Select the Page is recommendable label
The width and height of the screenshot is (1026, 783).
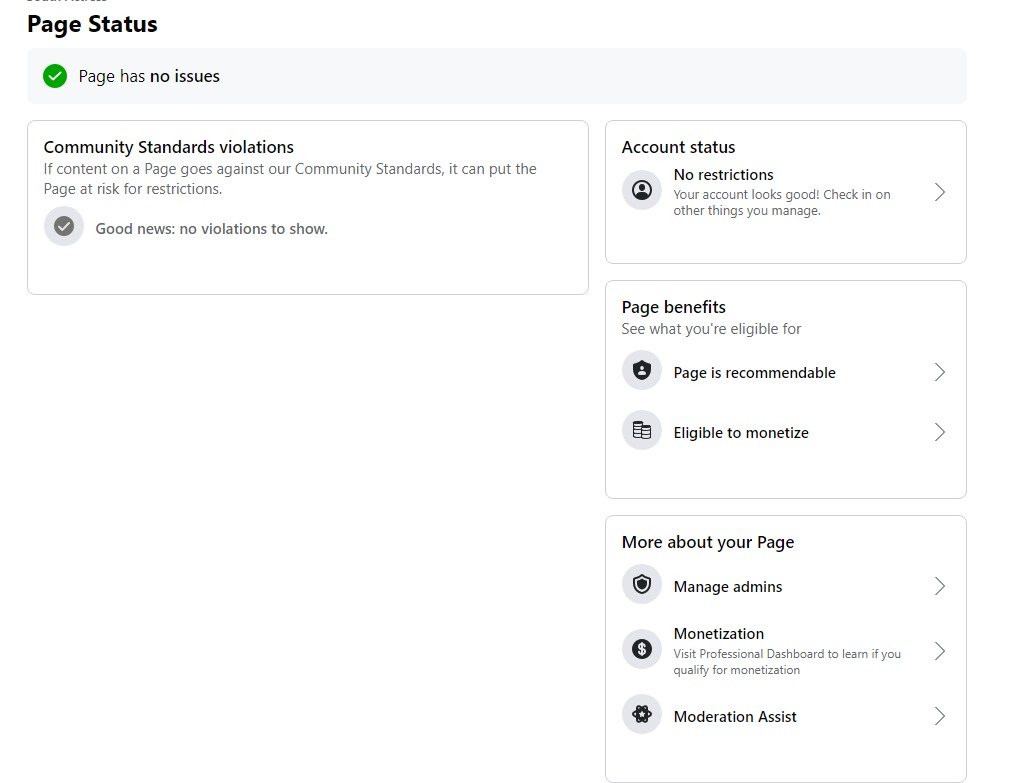pyautogui.click(x=754, y=373)
